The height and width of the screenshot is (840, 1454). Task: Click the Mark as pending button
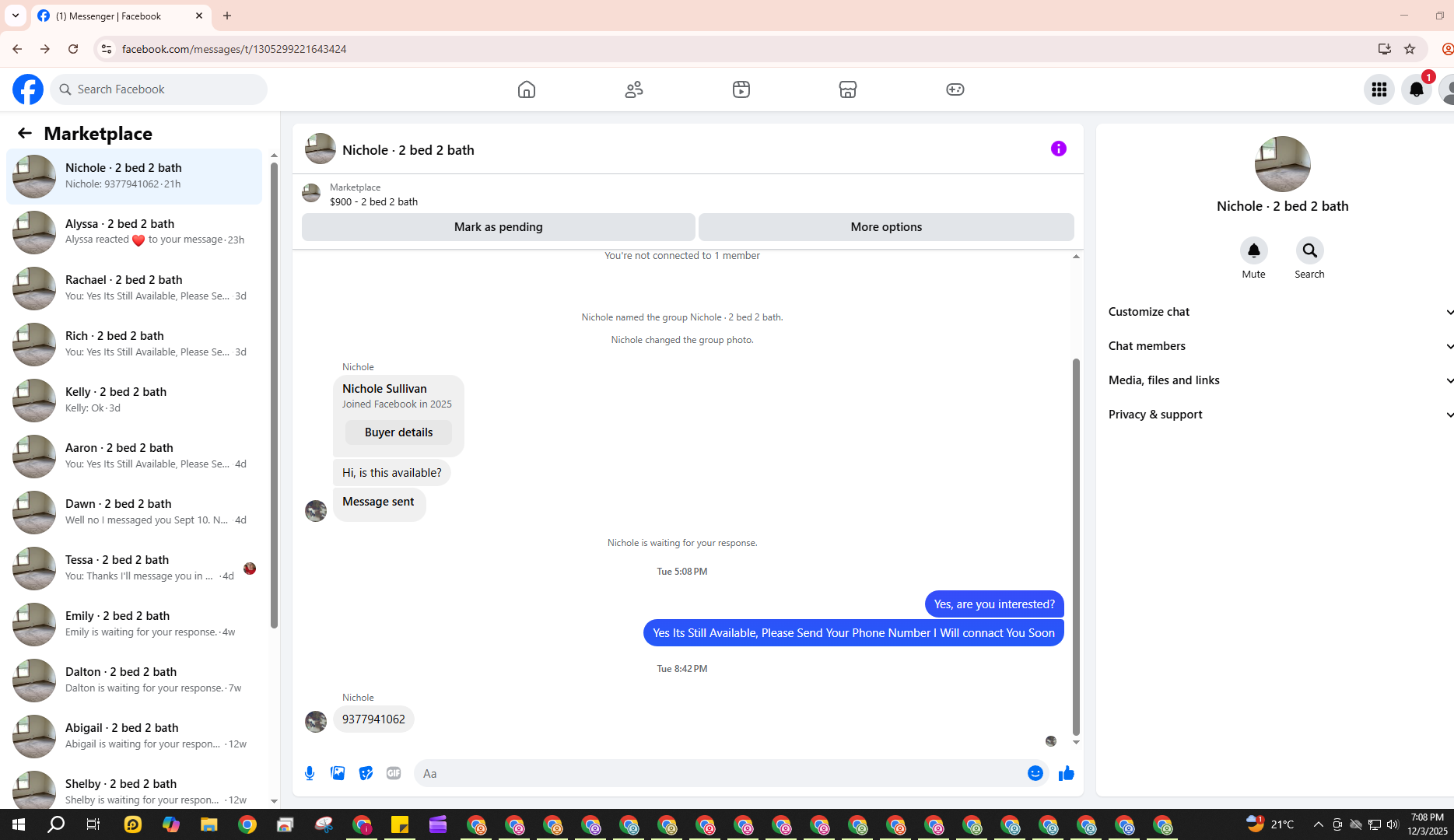tap(499, 227)
